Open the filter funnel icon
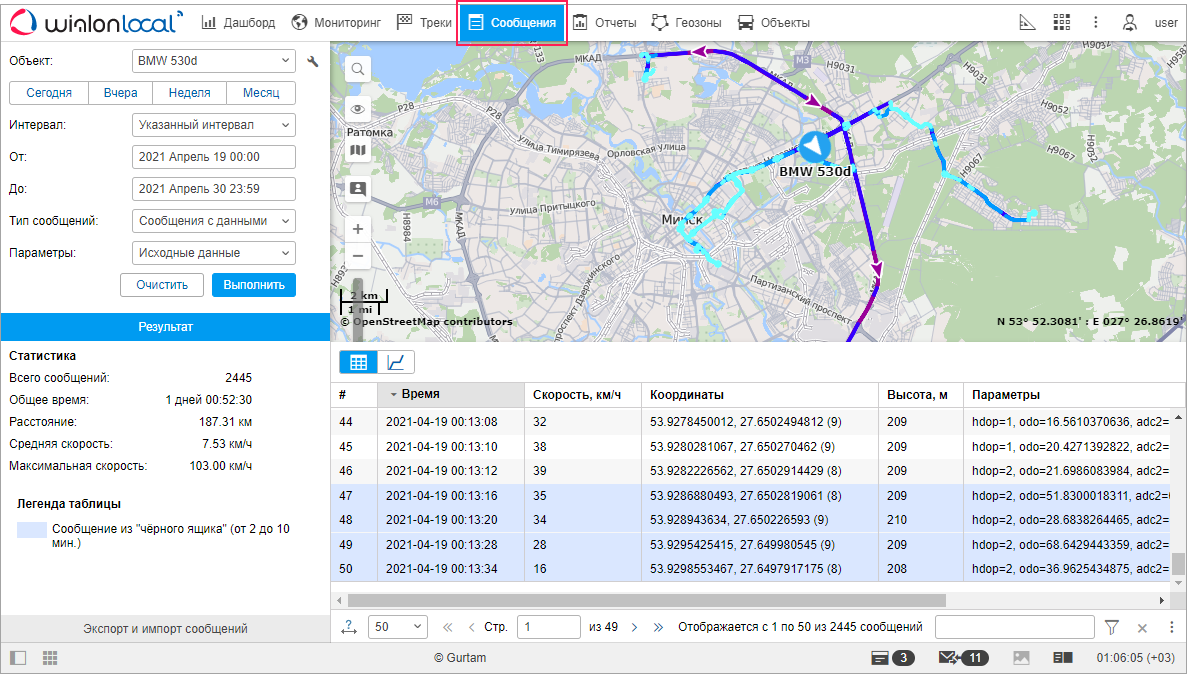The height and width of the screenshot is (674, 1187). tap(1111, 627)
